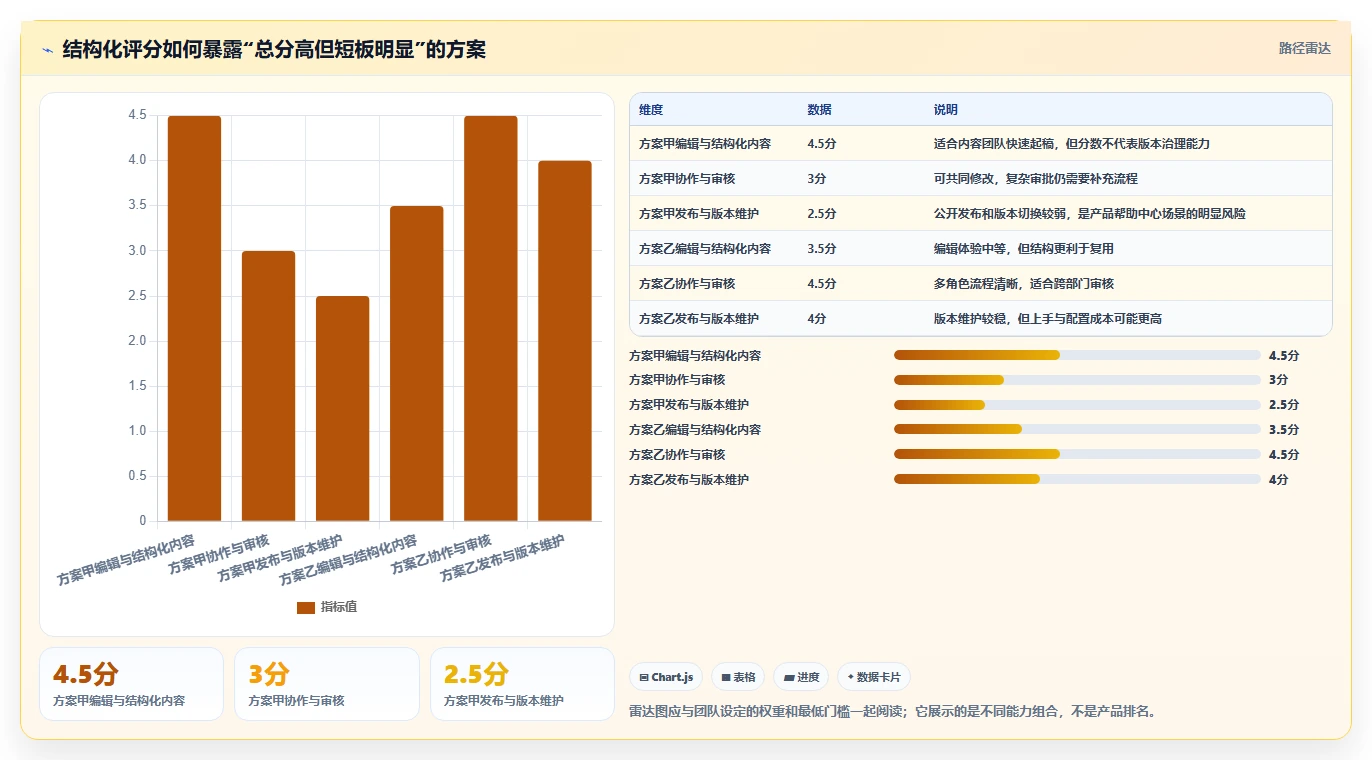Click the footnote starting 雷达图应与团队设定的权重
This screenshot has height=760, width=1372.
pyautogui.click(x=893, y=712)
